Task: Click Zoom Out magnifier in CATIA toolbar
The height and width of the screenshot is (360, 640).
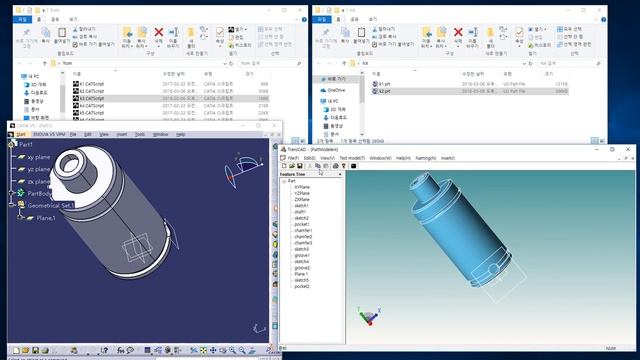Action: (x=242, y=350)
